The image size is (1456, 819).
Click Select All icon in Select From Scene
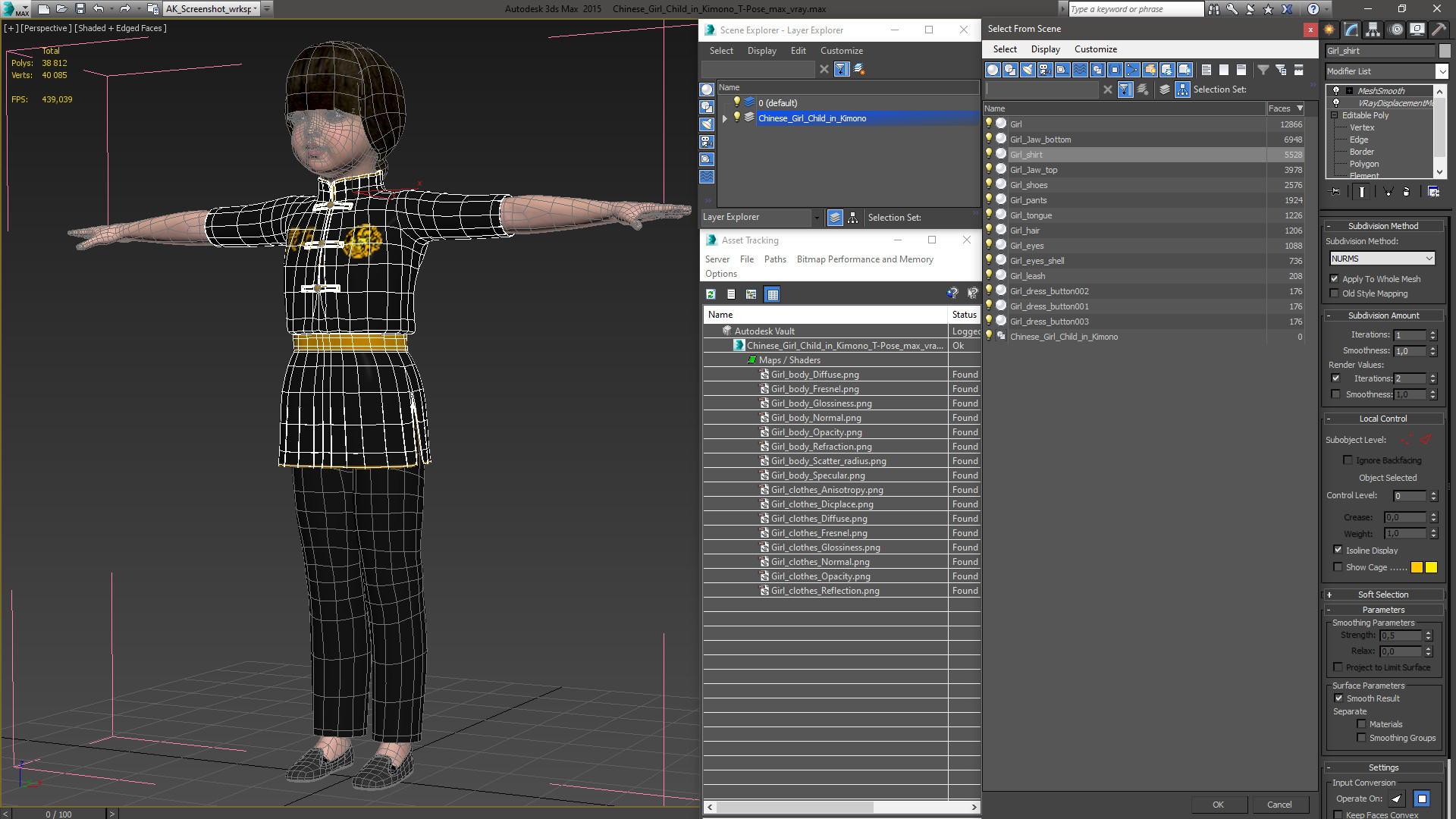click(x=1206, y=70)
